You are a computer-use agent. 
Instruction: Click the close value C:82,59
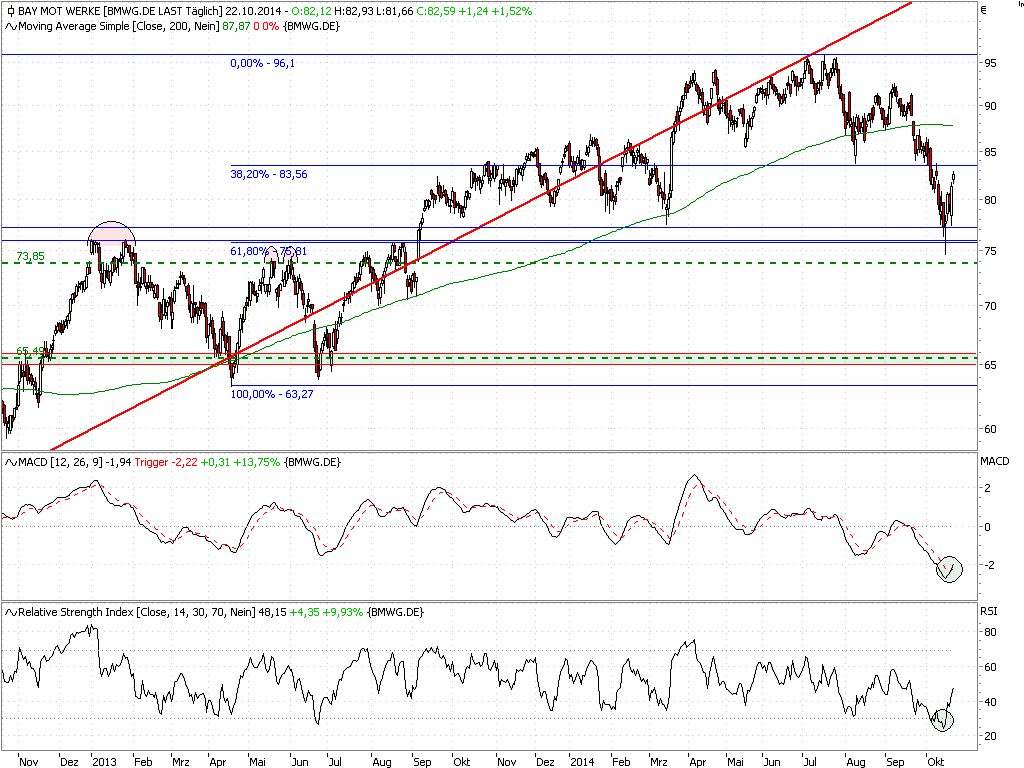point(438,11)
